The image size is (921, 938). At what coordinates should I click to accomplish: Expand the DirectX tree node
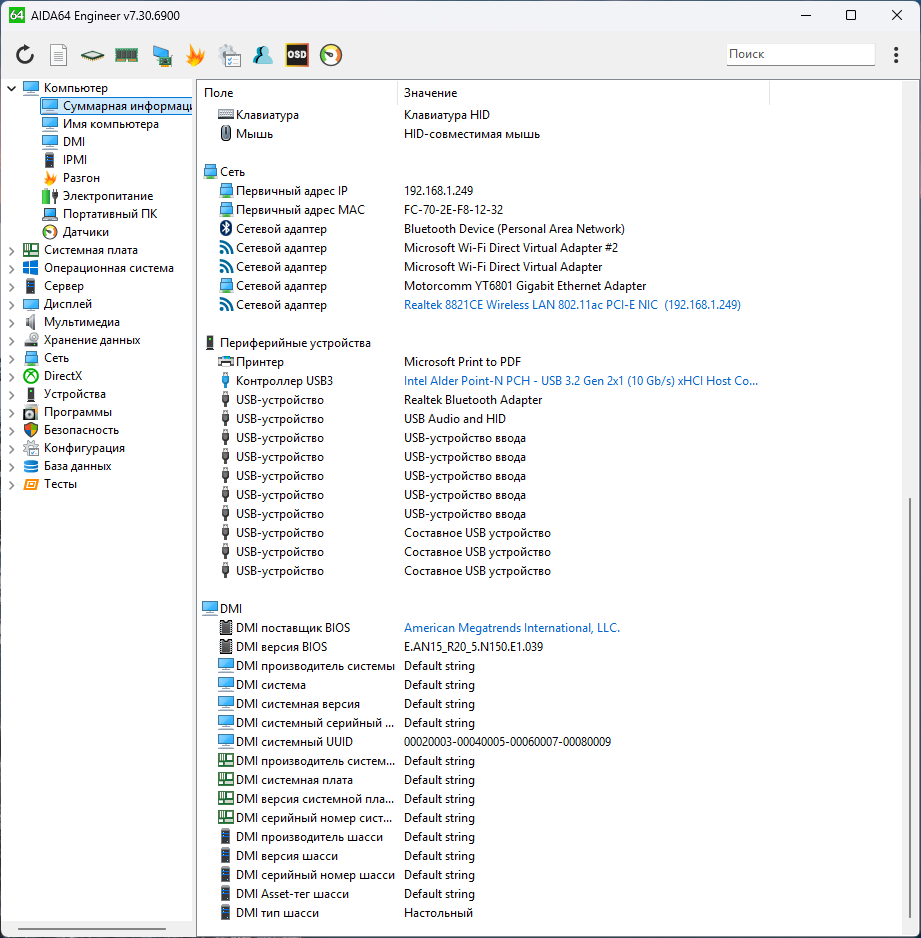[12, 376]
